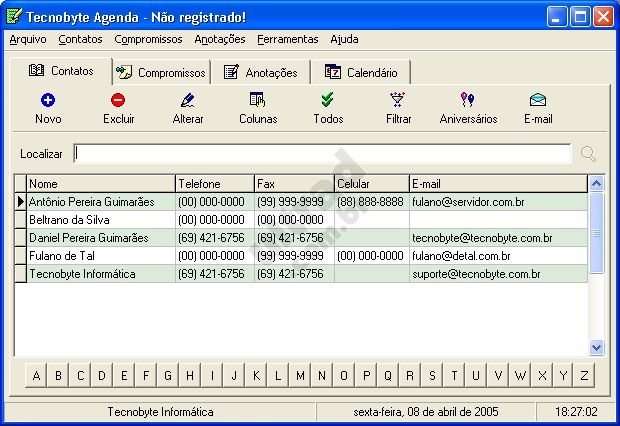Filter contacts by letter D

coord(102,375)
